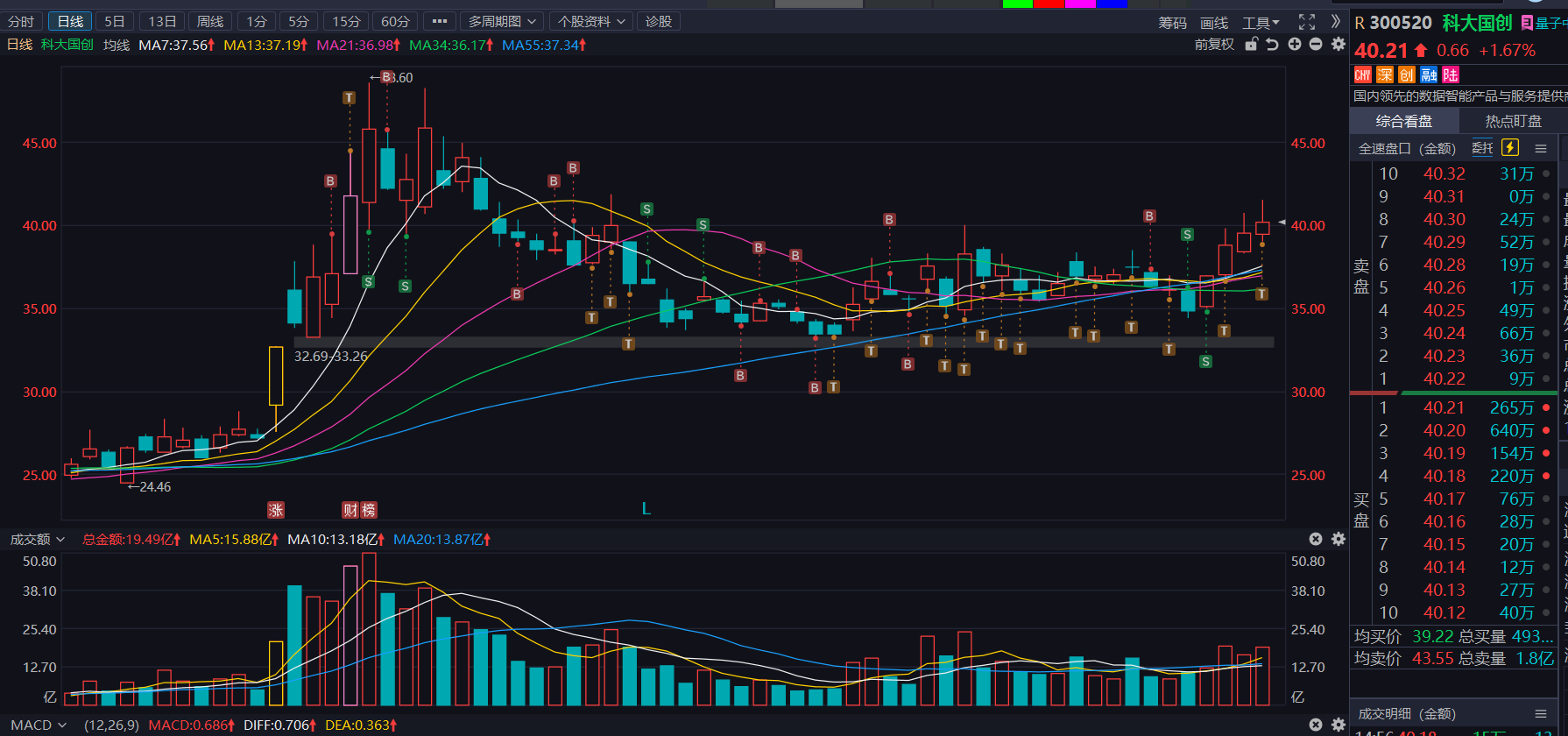The image size is (1568, 736).
Task: Open the 个股资料 dropdown
Action: 591,21
